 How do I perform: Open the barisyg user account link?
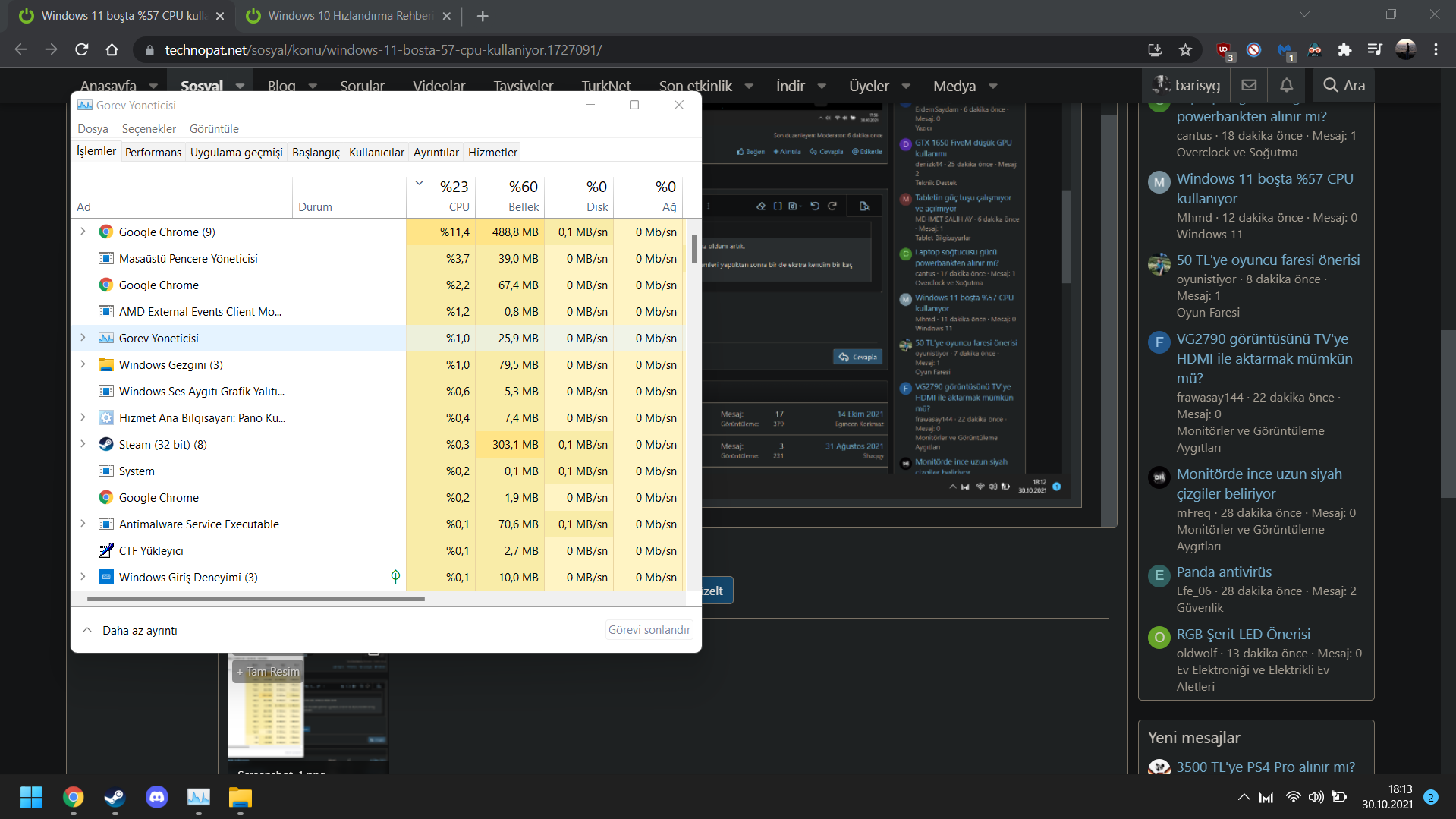pos(1186,85)
